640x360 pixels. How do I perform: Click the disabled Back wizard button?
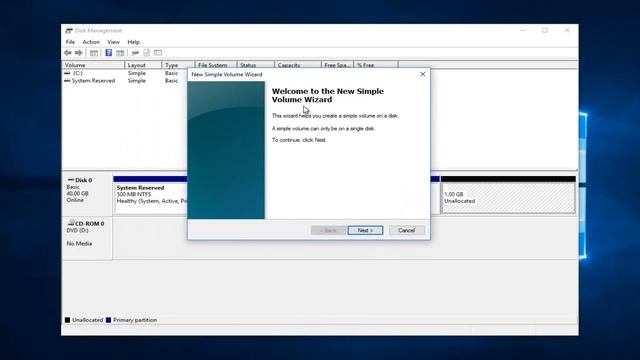click(328, 230)
